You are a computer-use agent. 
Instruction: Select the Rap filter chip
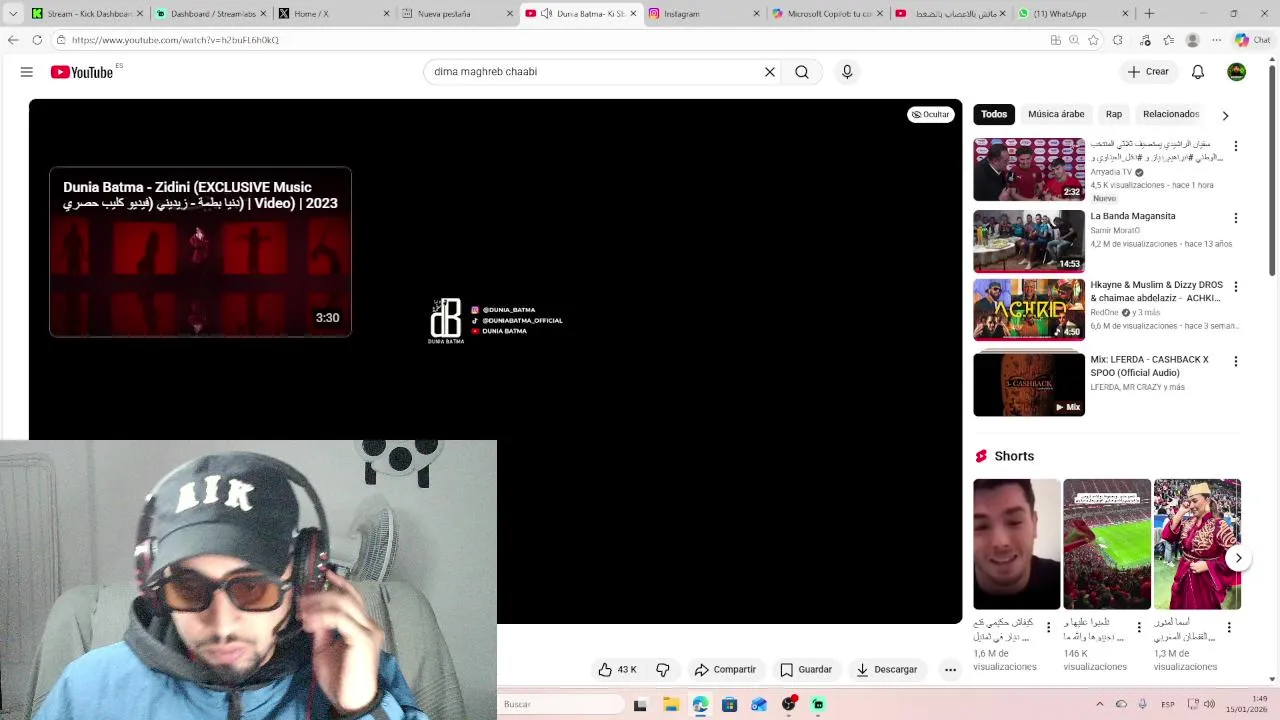1114,114
